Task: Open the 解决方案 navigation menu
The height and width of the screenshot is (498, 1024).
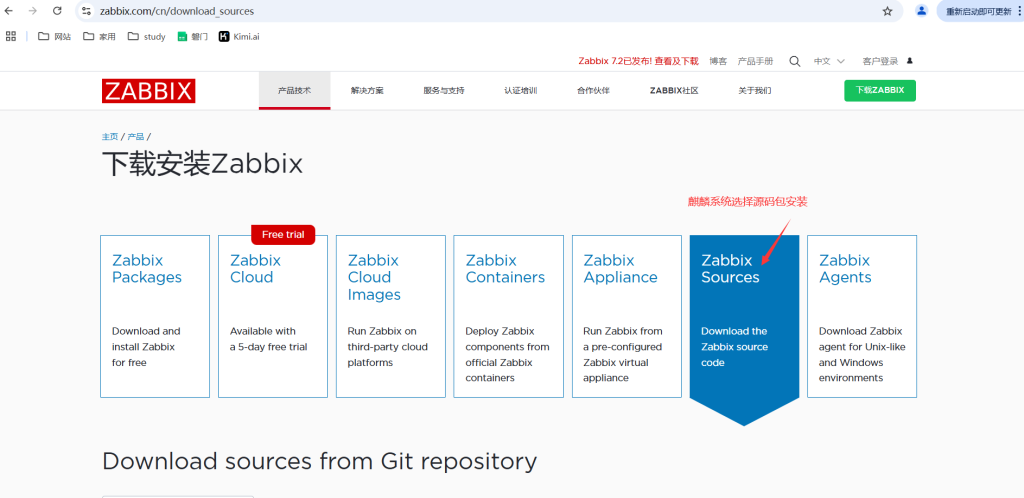Action: click(x=367, y=90)
